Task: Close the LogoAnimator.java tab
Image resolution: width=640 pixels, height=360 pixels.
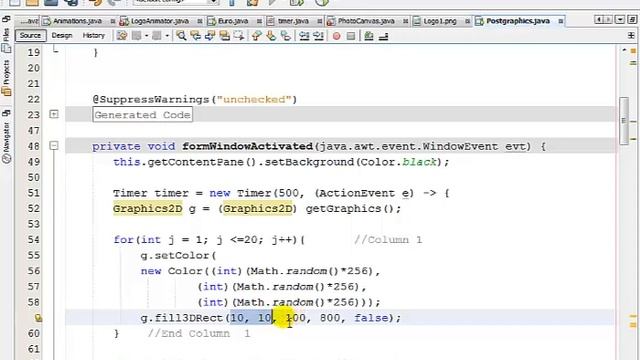Action: 200,21
